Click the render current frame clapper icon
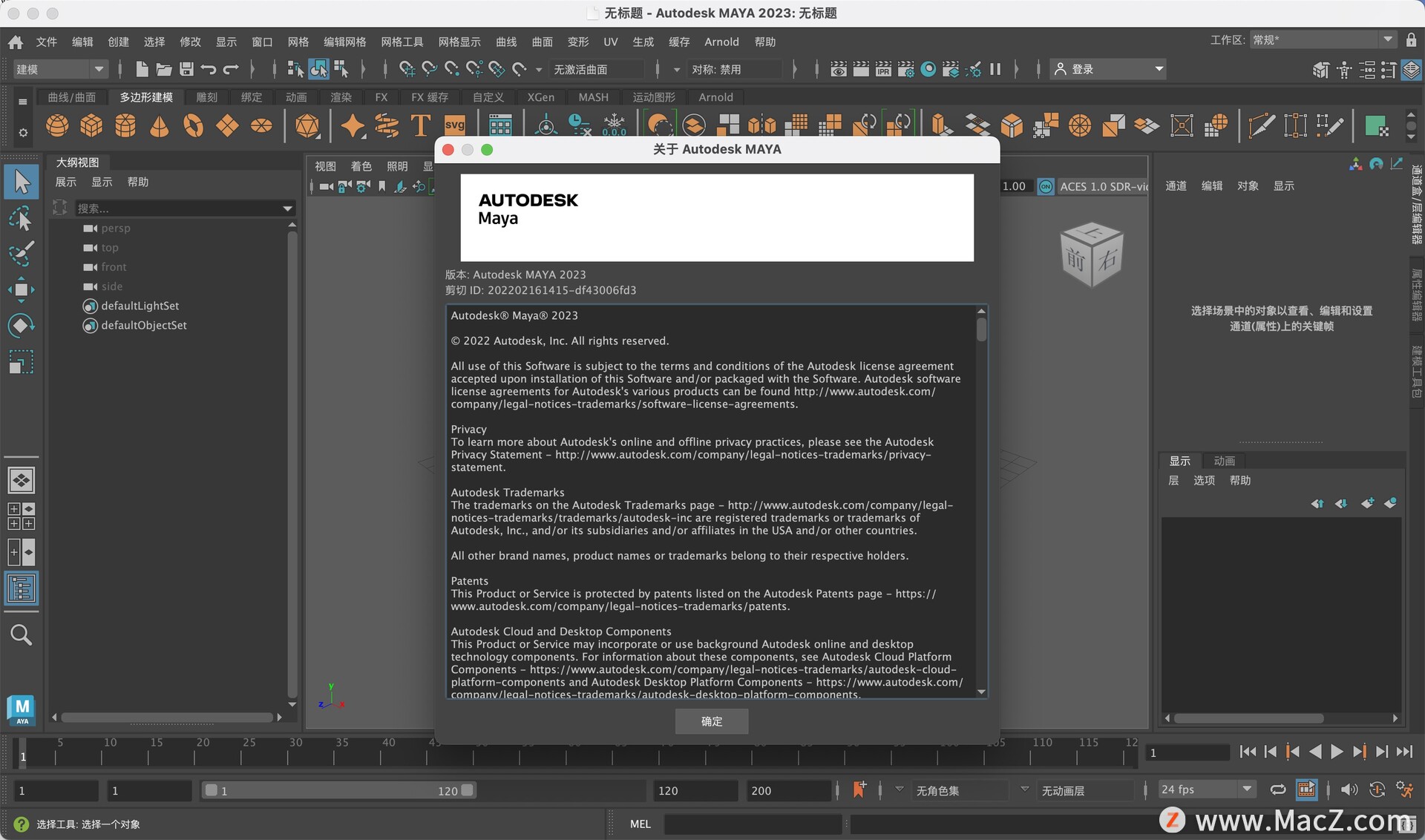The height and width of the screenshot is (840, 1425). [861, 69]
